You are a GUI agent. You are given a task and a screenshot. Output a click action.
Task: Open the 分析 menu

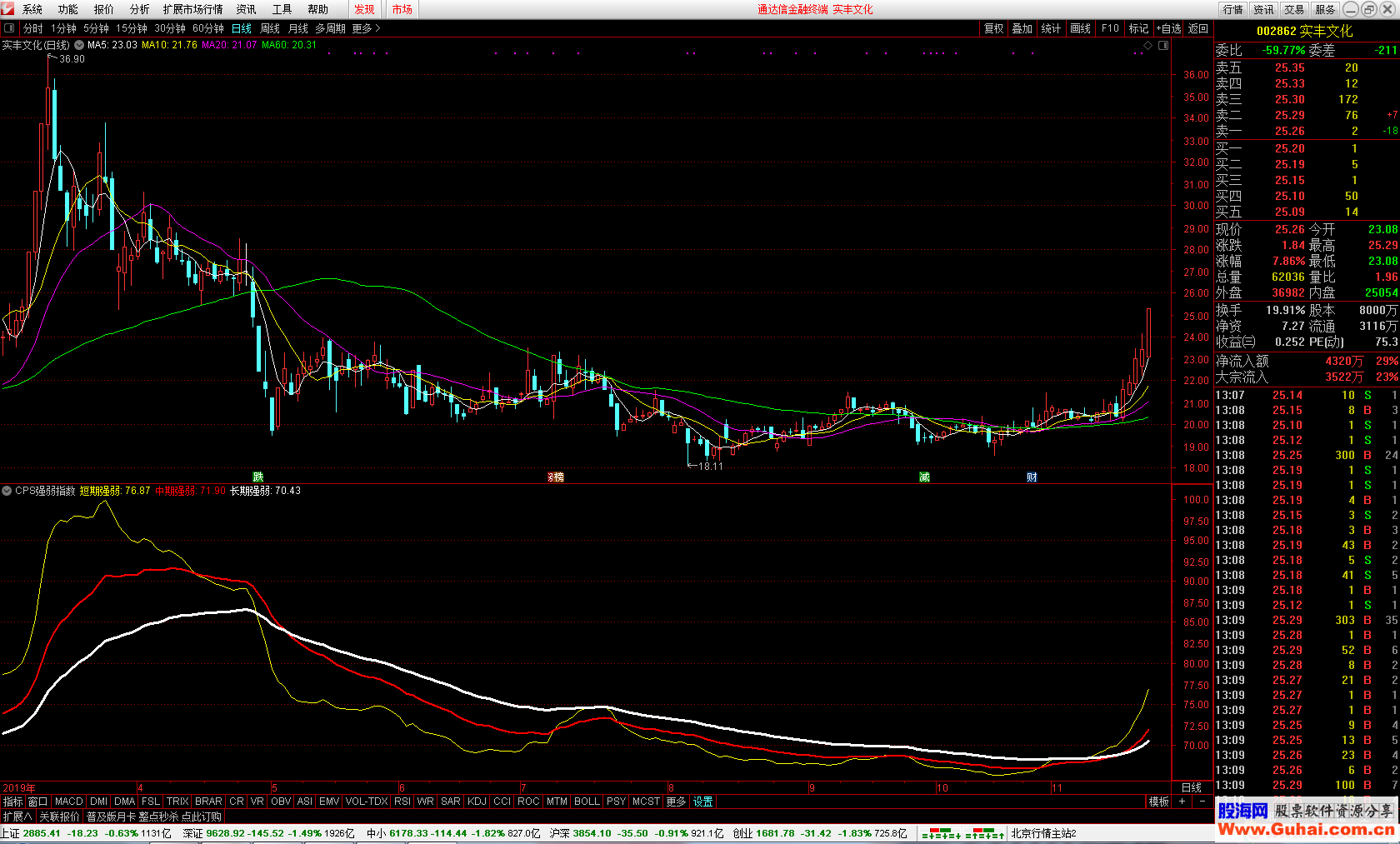(x=140, y=9)
